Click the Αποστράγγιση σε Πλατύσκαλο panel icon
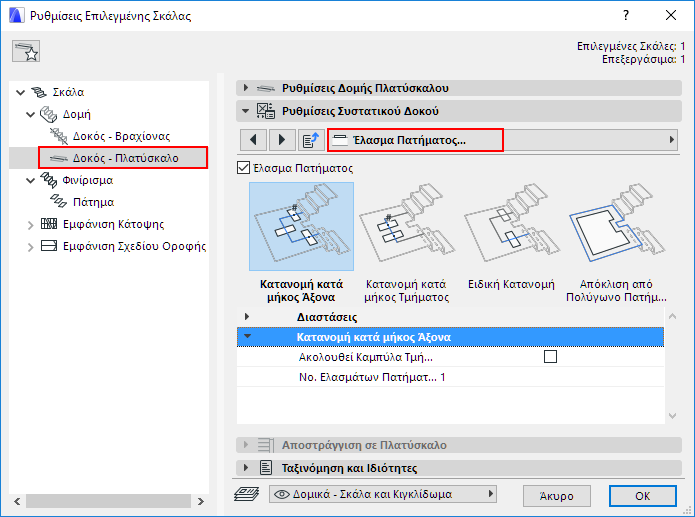Viewport: 695px width, 517px height. point(266,445)
